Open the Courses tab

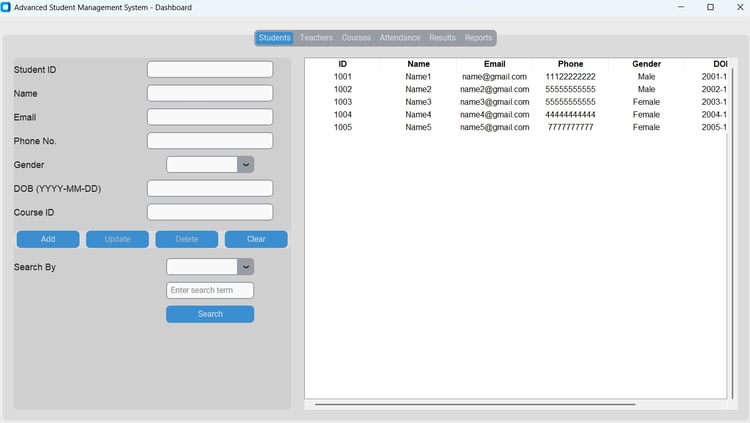356,37
